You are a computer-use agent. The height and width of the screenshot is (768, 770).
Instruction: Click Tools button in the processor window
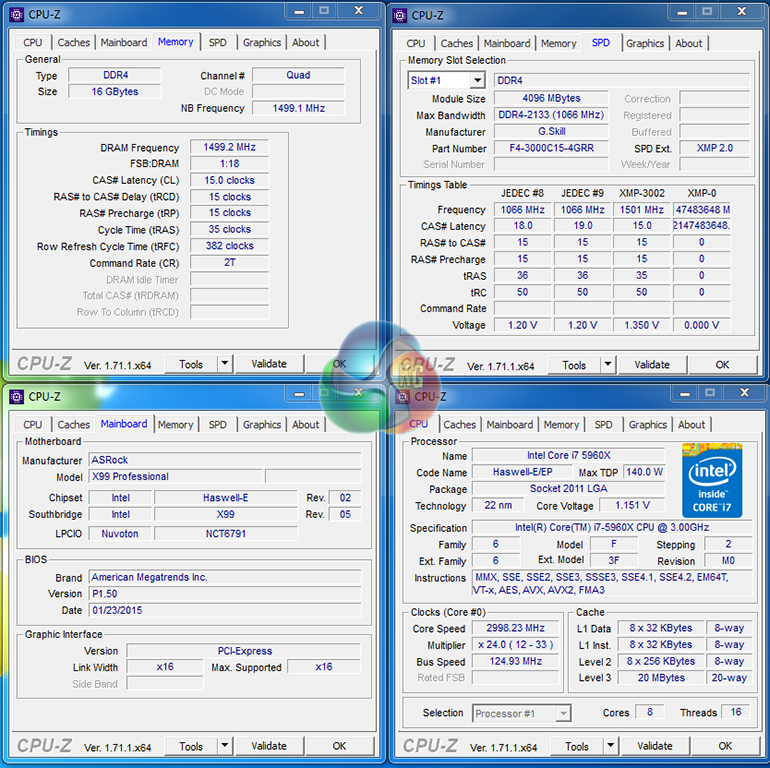click(x=577, y=746)
